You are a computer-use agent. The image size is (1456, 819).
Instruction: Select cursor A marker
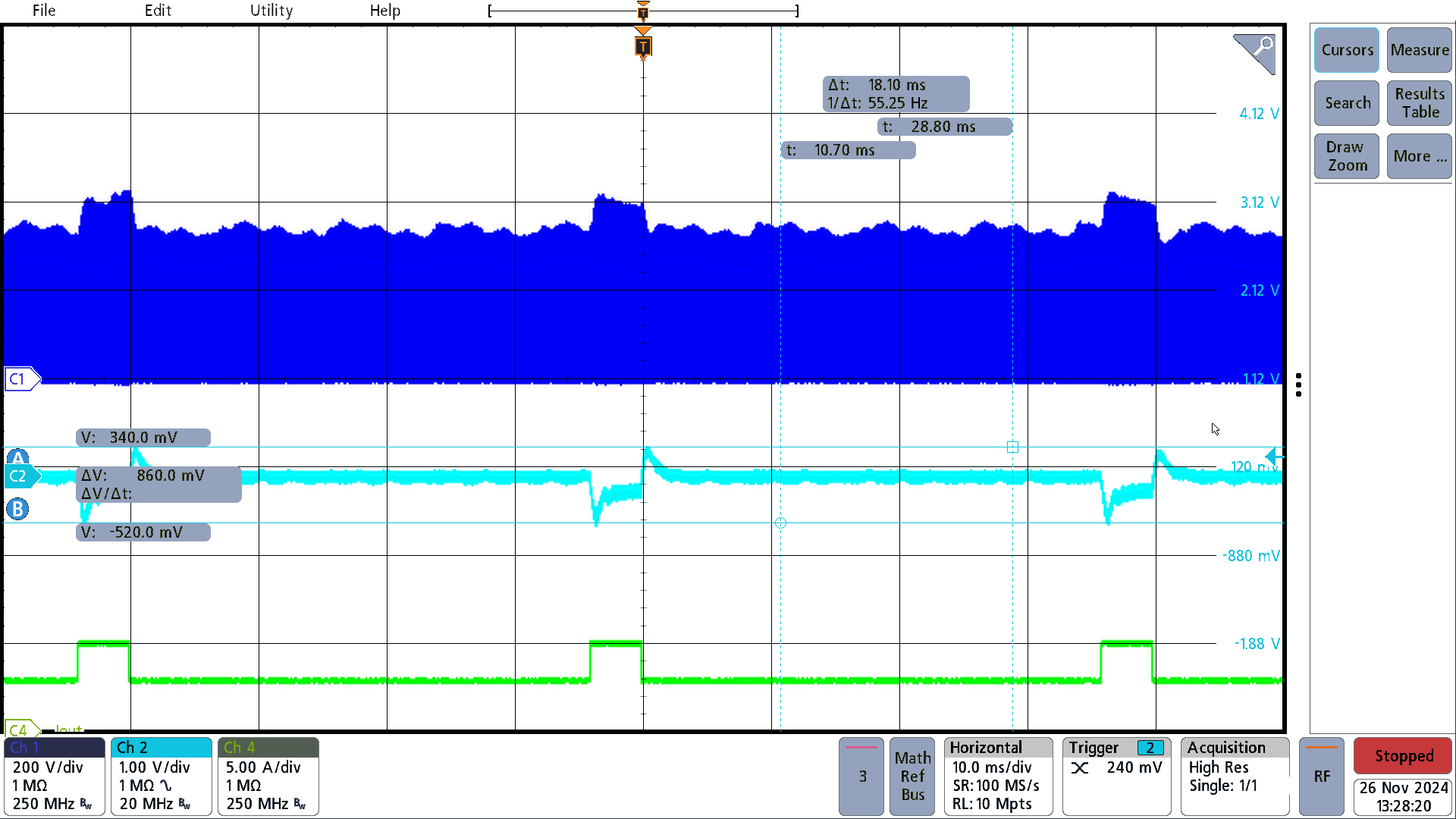17,457
